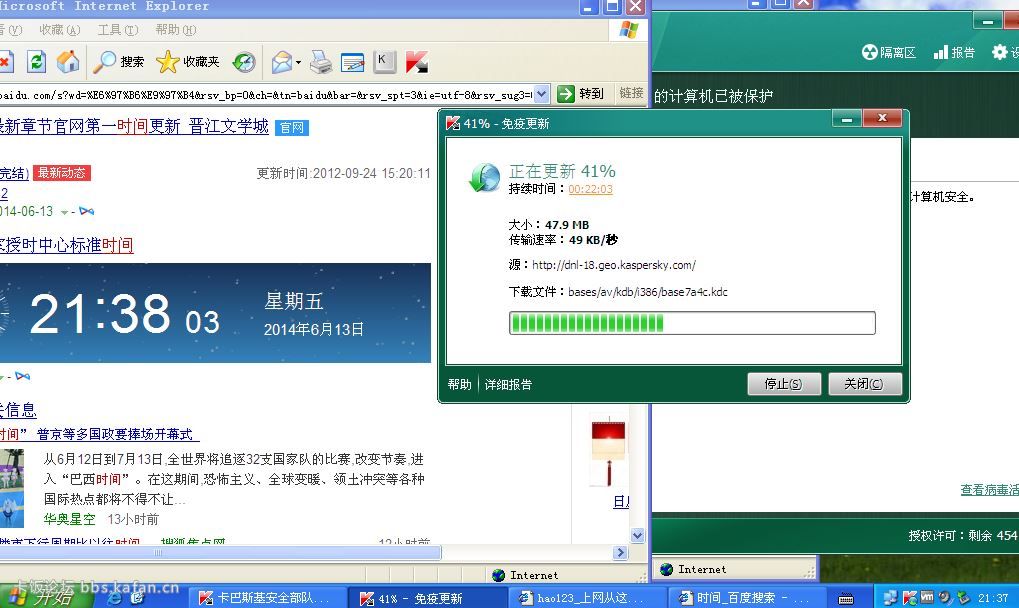
Task: Click the IE vertical scrollbar down arrow
Action: click(638, 535)
